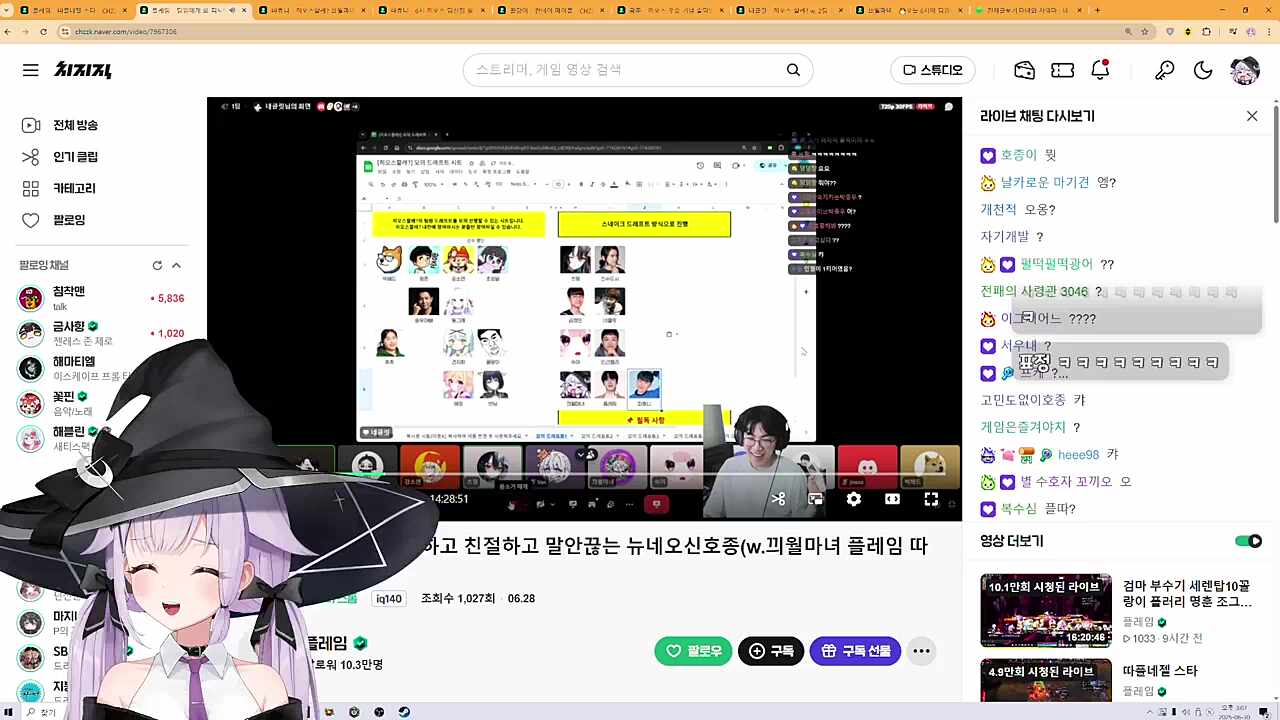The width and height of the screenshot is (1280, 720).
Task: Click the iq140 tag
Action: [388, 599]
